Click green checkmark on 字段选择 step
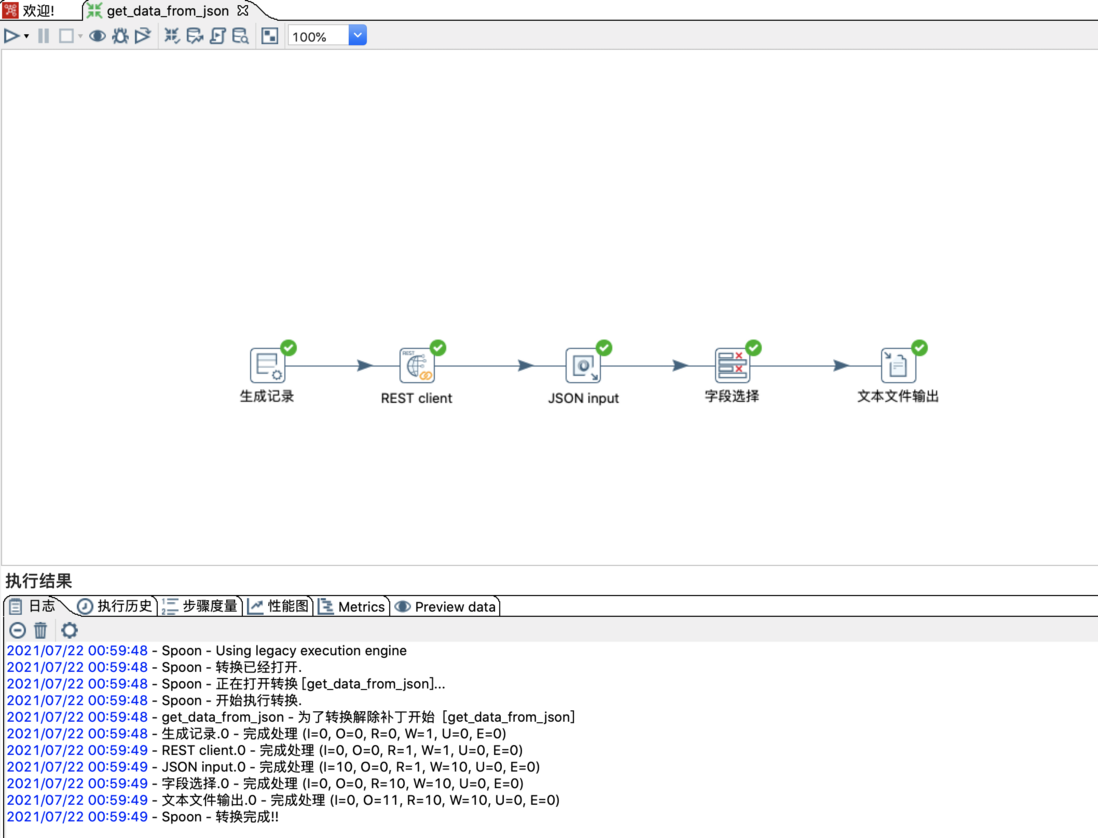Viewport: 1098px width, 838px height. click(x=753, y=347)
